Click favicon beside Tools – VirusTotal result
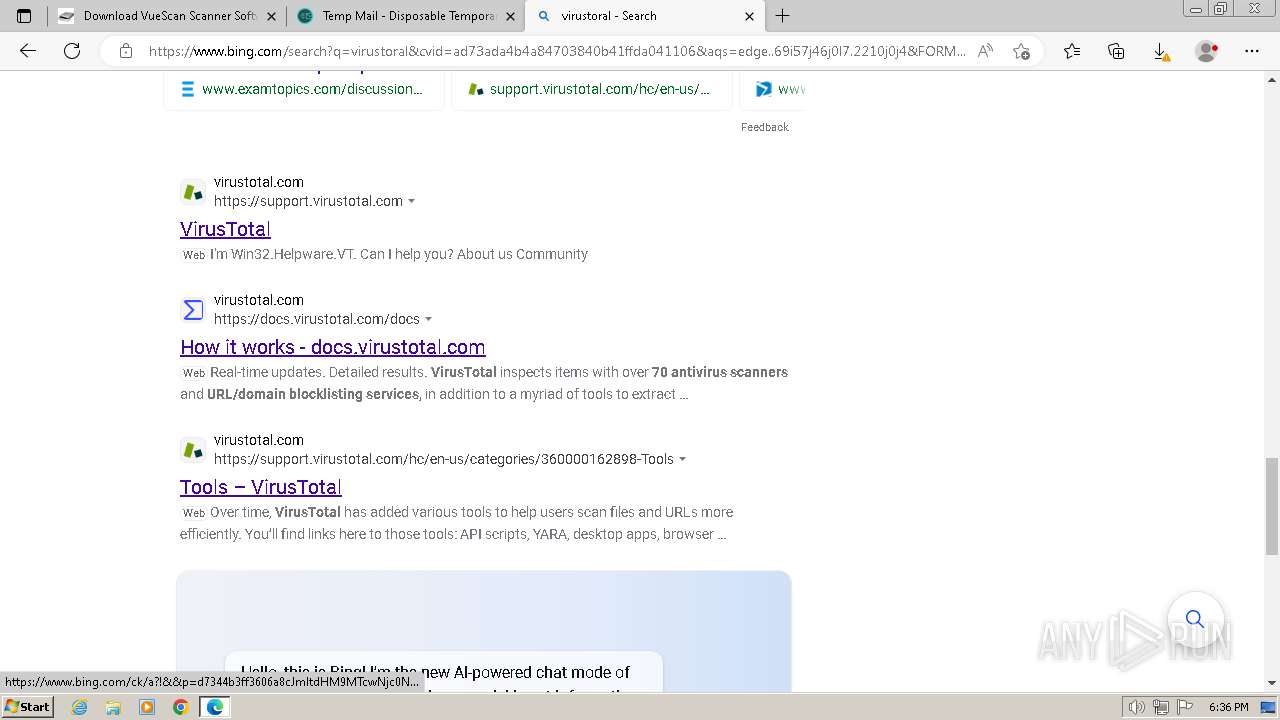The image size is (1280, 720). point(193,450)
